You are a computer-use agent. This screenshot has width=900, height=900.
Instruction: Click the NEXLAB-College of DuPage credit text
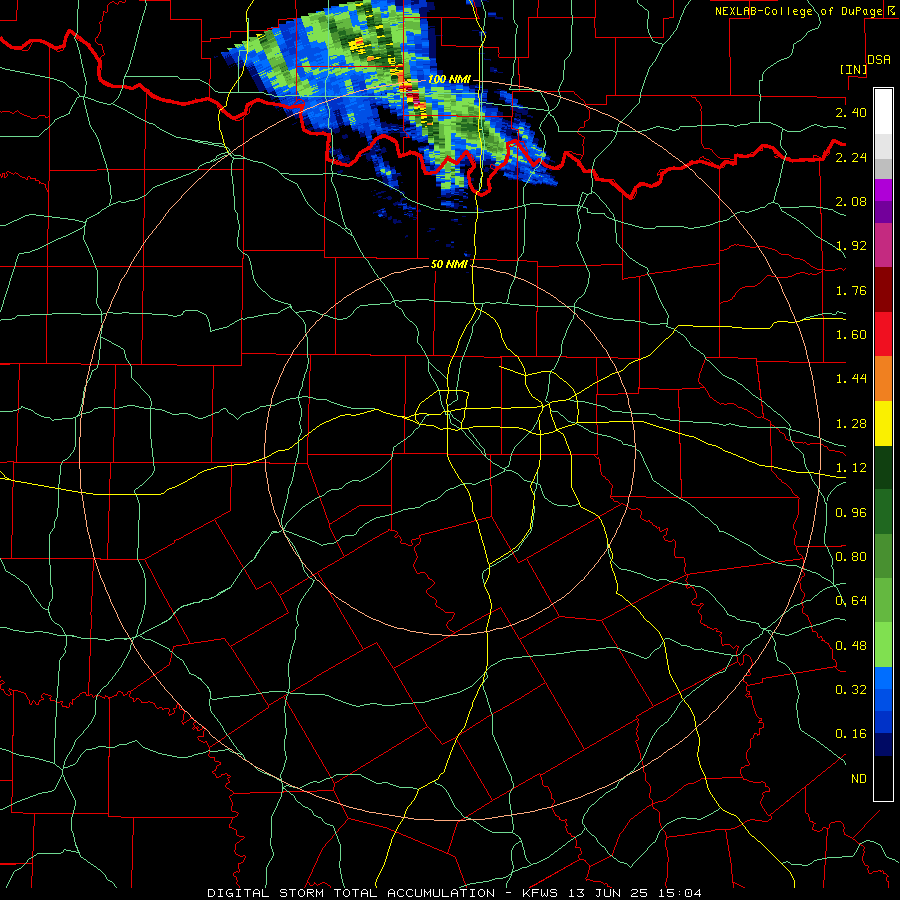(799, 11)
